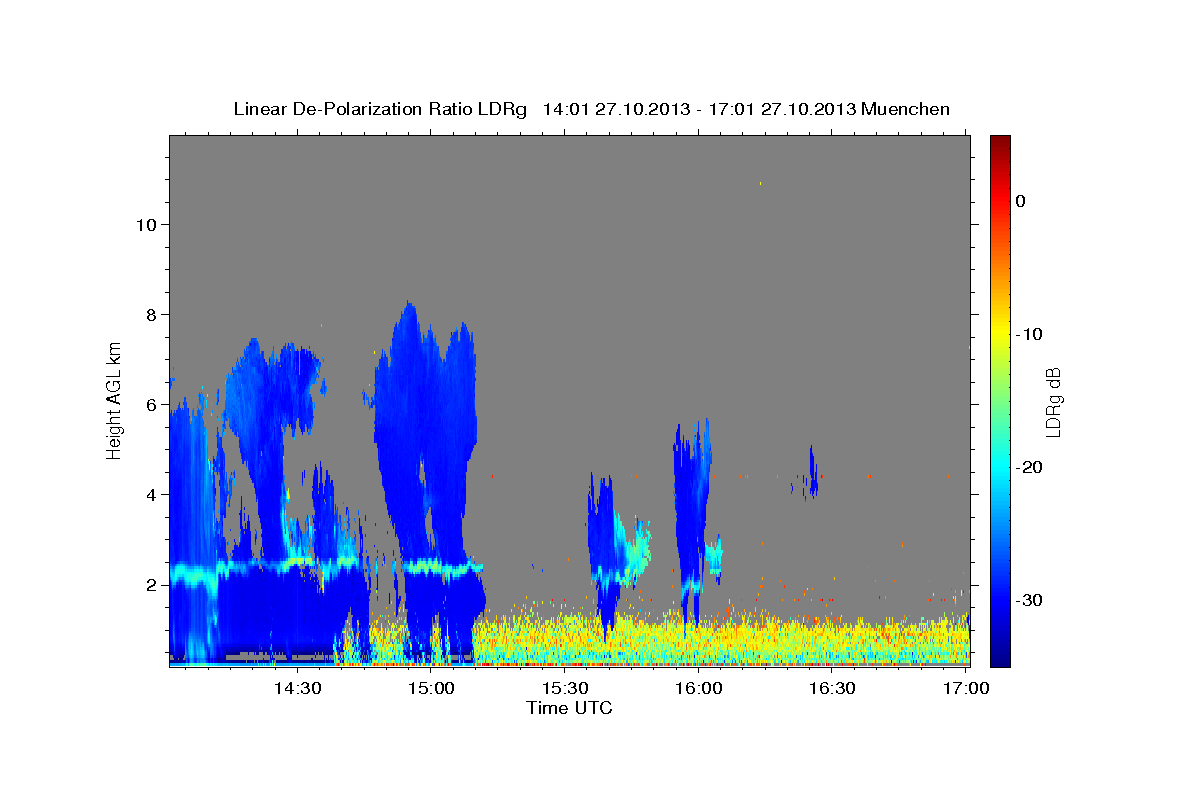Click the height tick label 10
Screen dimensions: 1200x800
(145, 224)
